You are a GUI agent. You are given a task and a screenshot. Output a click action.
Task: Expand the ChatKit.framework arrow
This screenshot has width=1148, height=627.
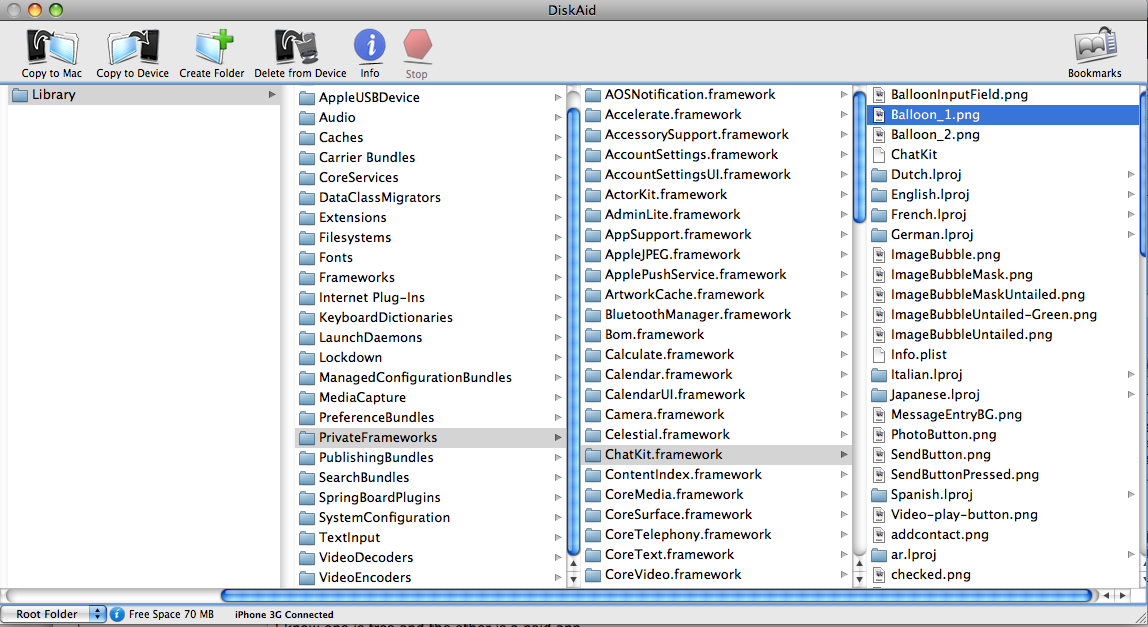843,455
